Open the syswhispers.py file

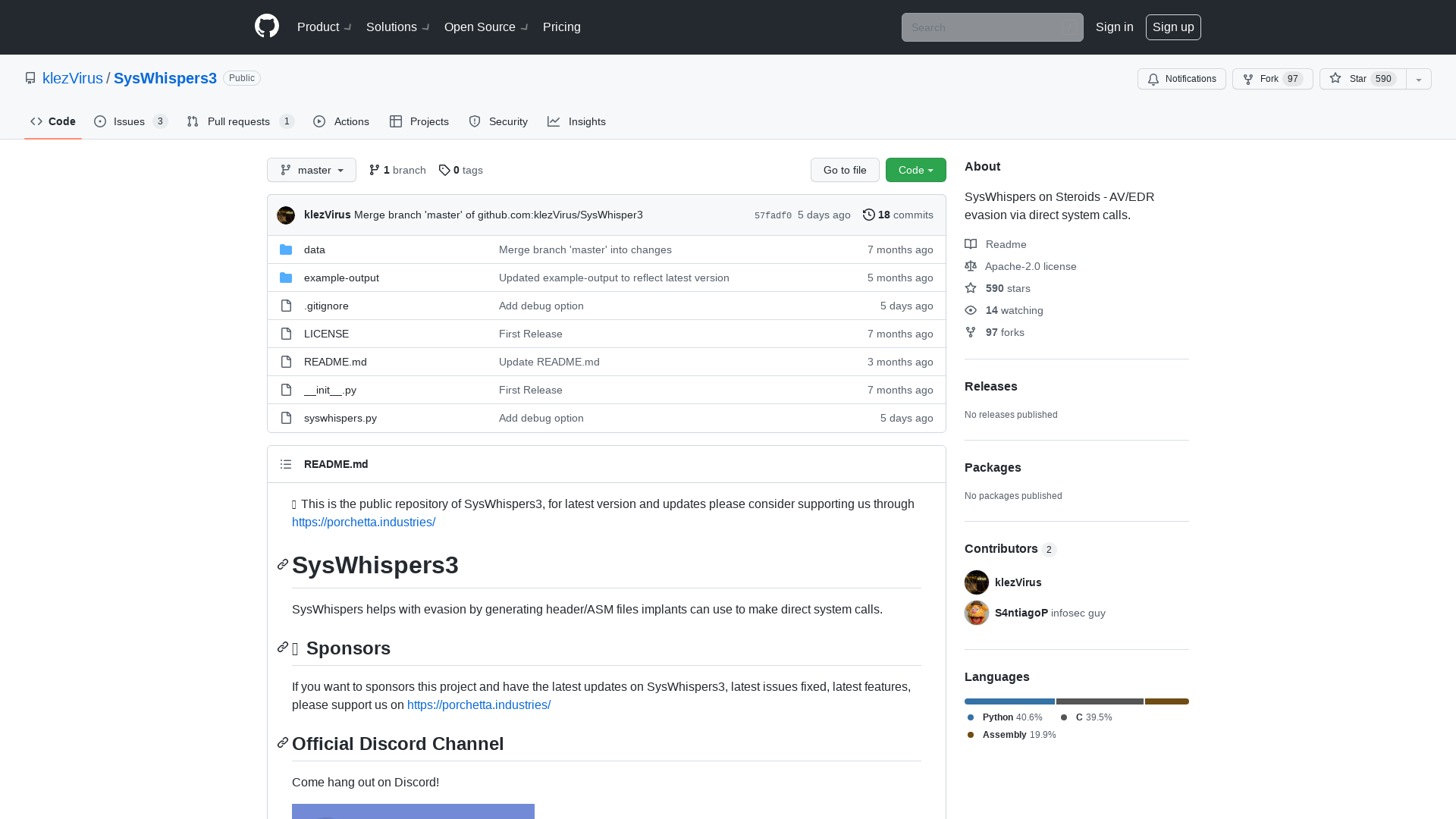[x=340, y=418]
